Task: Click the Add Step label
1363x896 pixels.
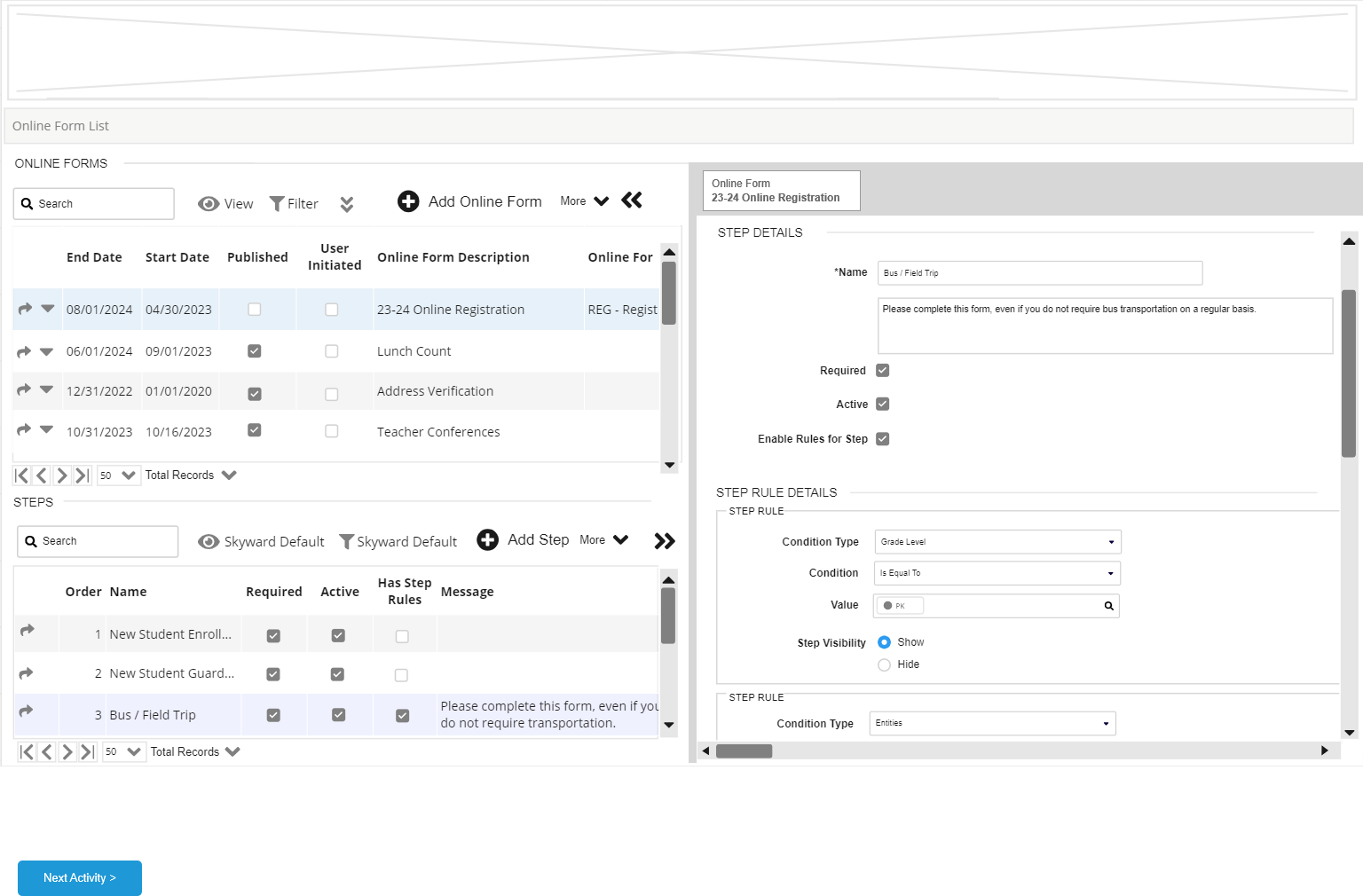Action: point(539,539)
